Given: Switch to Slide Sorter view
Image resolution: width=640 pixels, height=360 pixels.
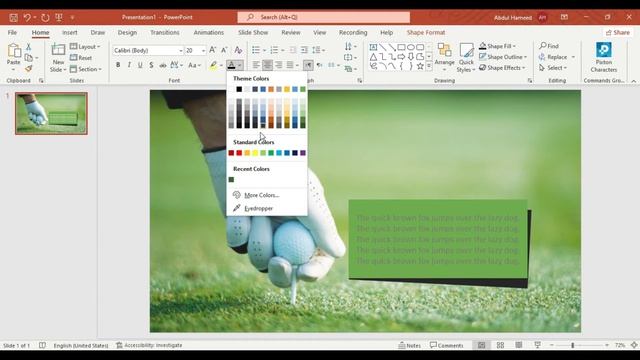Looking at the screenshot, I should (x=500, y=345).
